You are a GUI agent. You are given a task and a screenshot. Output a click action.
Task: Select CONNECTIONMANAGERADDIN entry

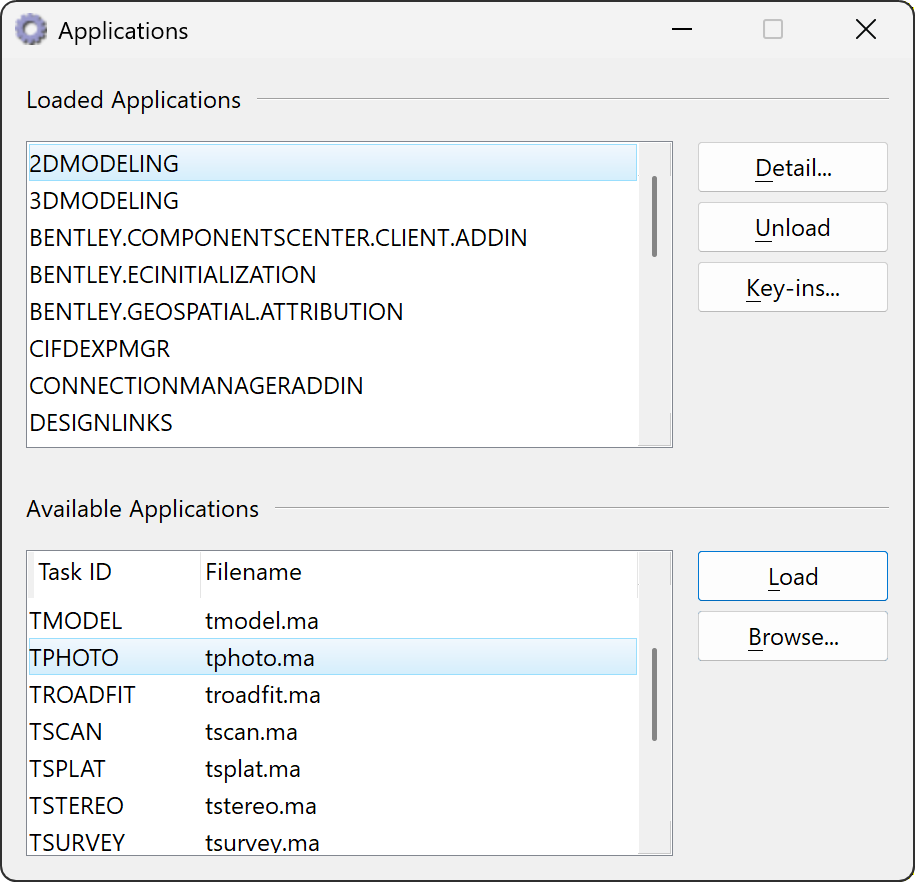point(333,386)
